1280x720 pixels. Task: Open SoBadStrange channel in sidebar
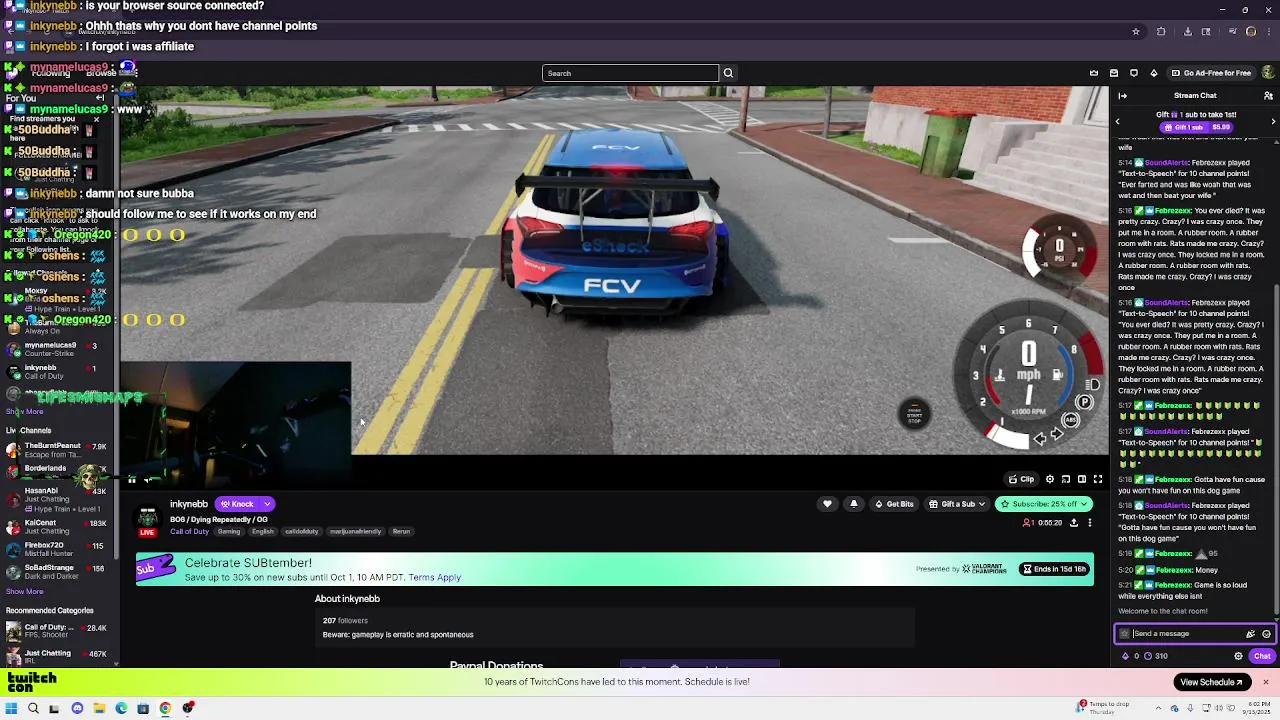coord(58,572)
